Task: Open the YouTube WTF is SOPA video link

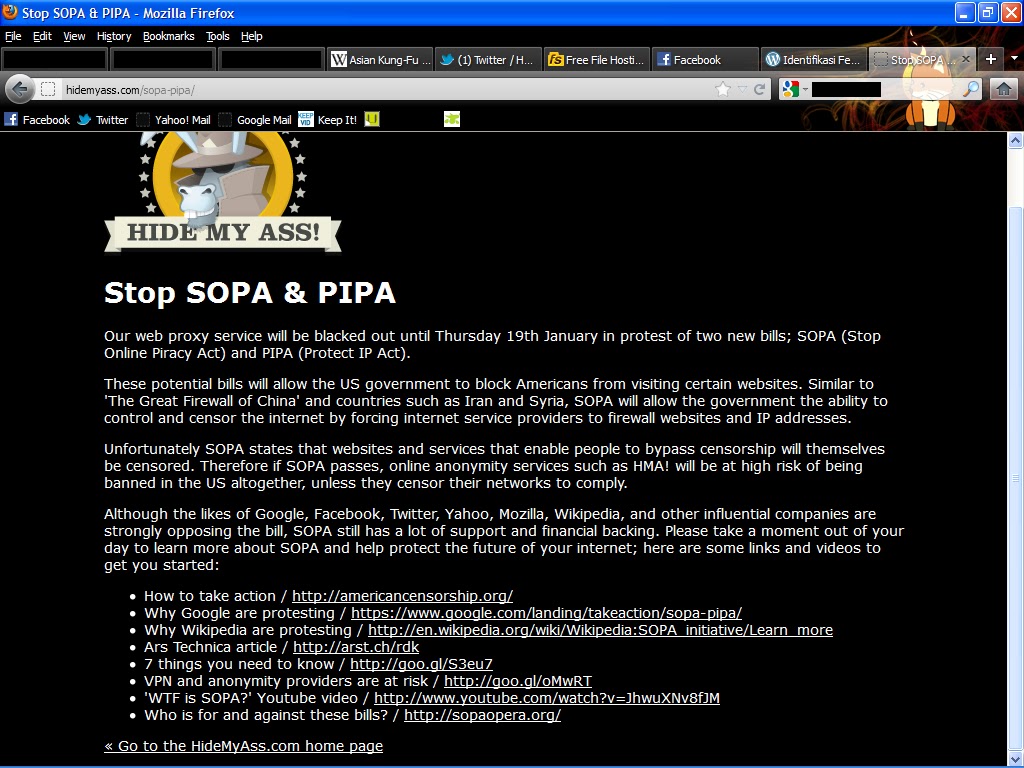Action: (547, 697)
